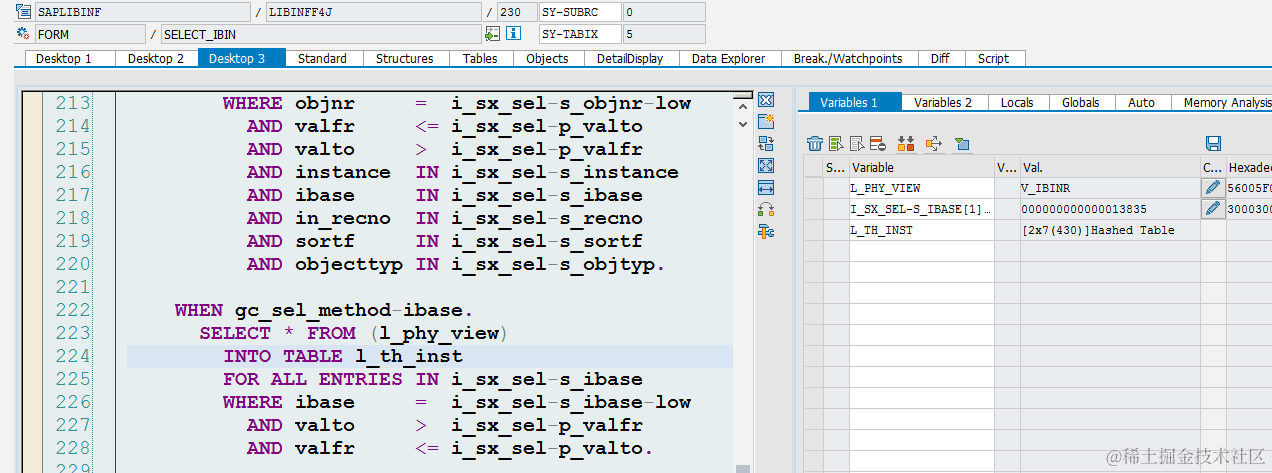Viewport: 1272px width, 473px height.
Task: Click the SAPLIBINF program field
Action: [143, 12]
